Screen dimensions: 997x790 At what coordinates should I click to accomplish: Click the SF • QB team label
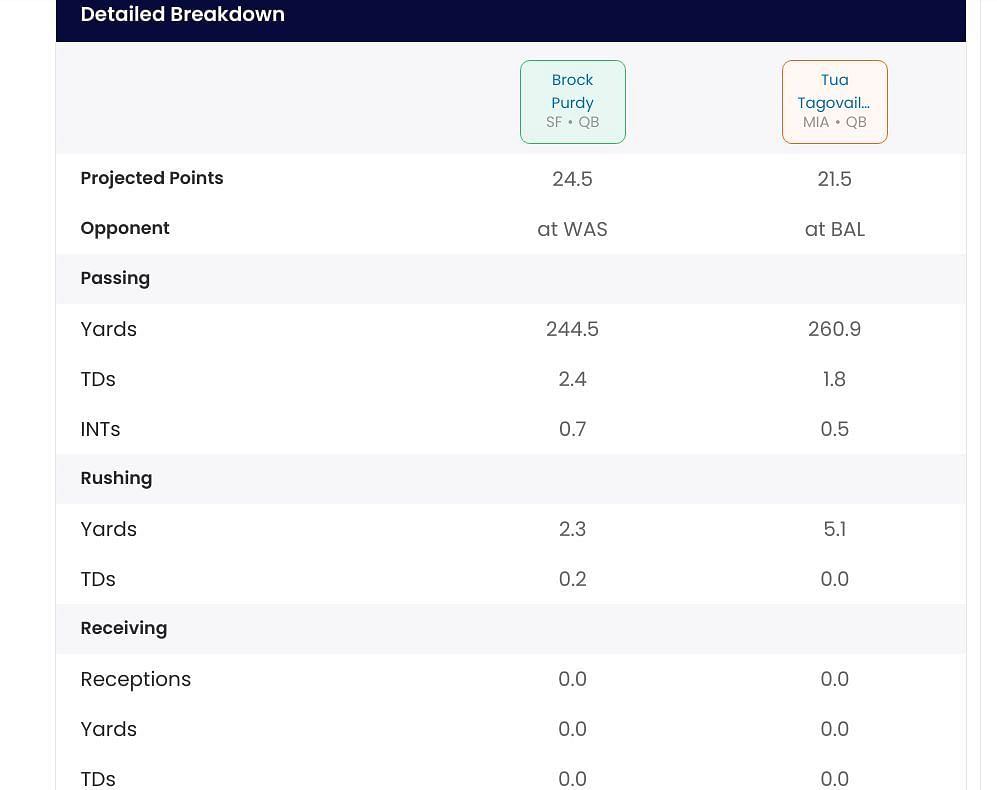(x=572, y=122)
